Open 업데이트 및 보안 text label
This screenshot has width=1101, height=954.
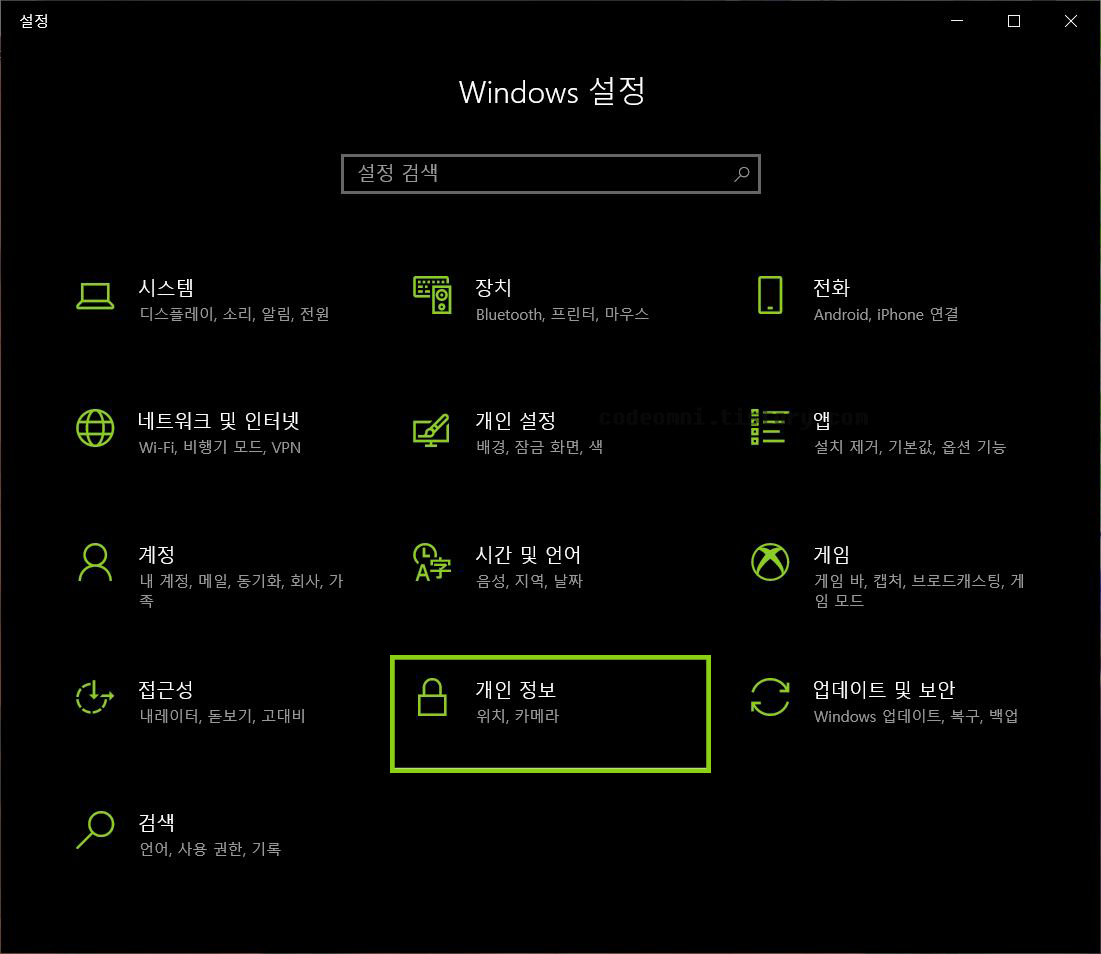click(x=883, y=689)
